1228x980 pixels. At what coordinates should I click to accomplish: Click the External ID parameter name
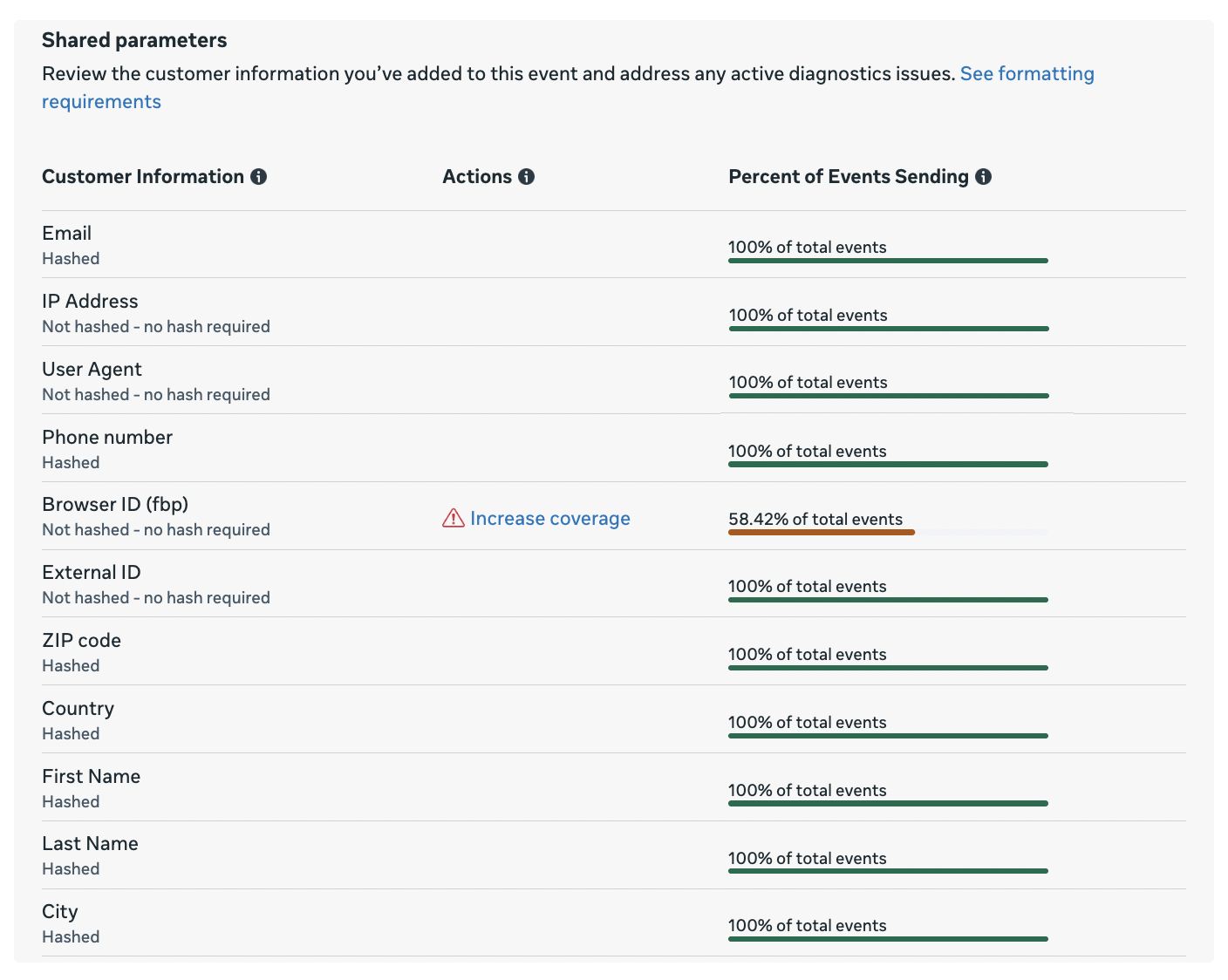(91, 573)
